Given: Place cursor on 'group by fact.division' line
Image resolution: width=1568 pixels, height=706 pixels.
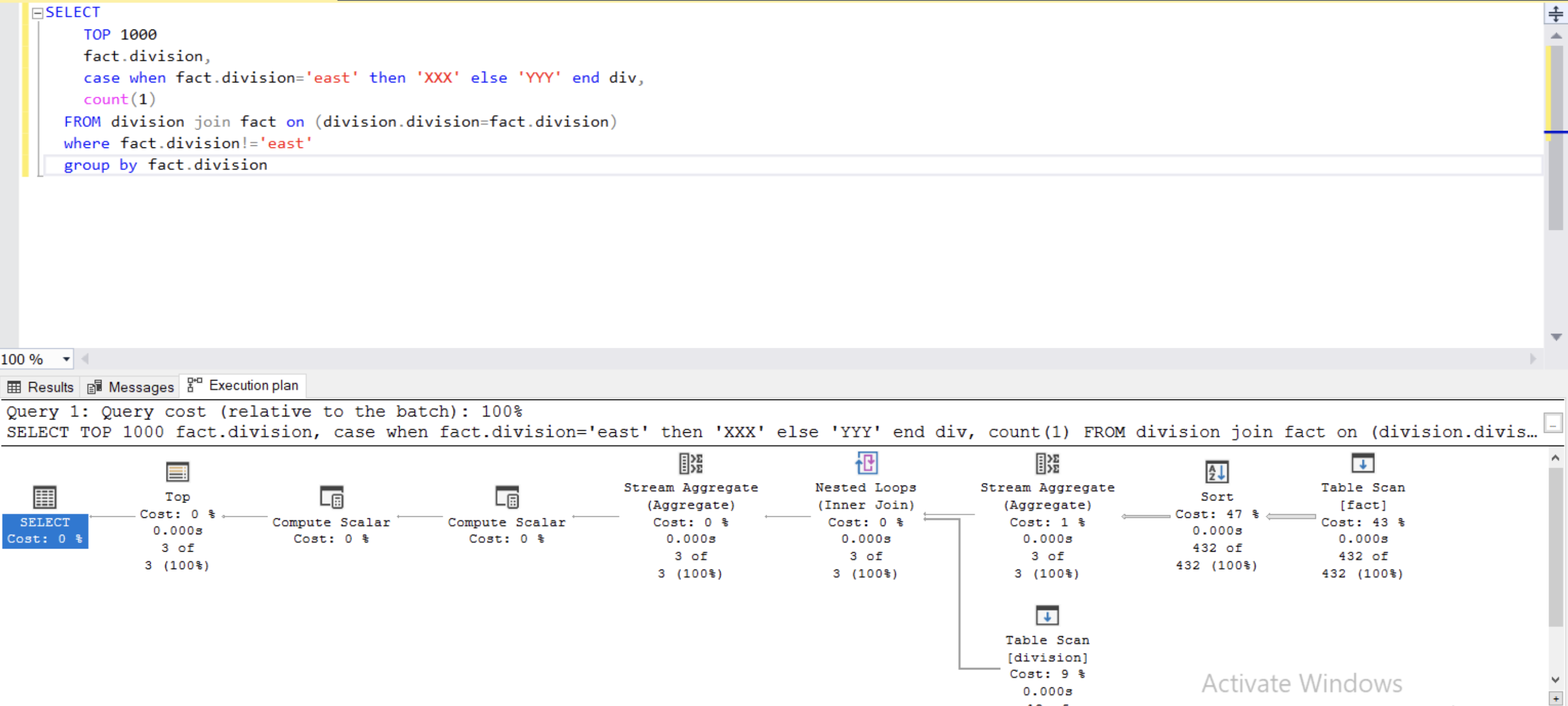Looking at the screenshot, I should click(165, 165).
